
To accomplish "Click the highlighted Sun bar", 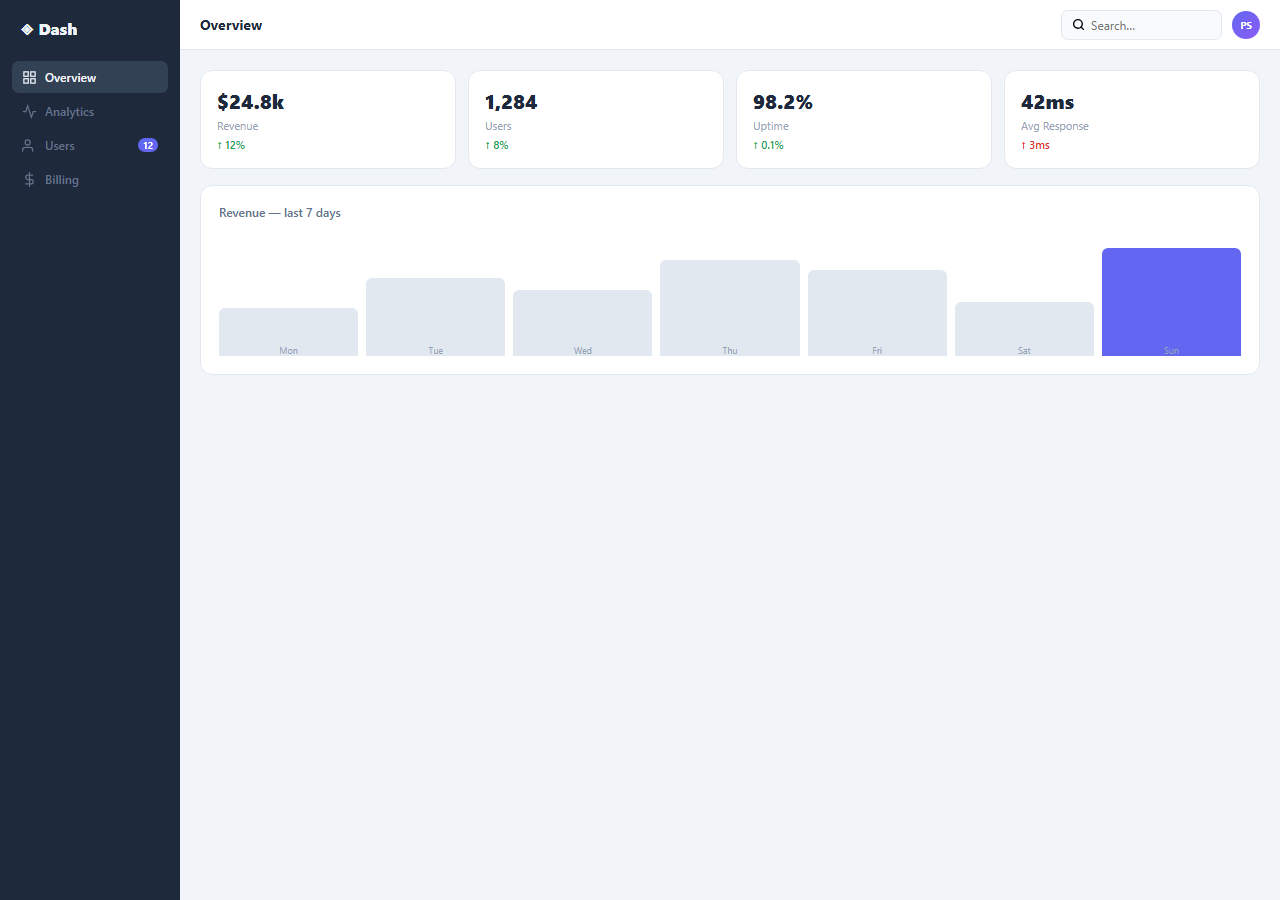I will [x=1171, y=302].
